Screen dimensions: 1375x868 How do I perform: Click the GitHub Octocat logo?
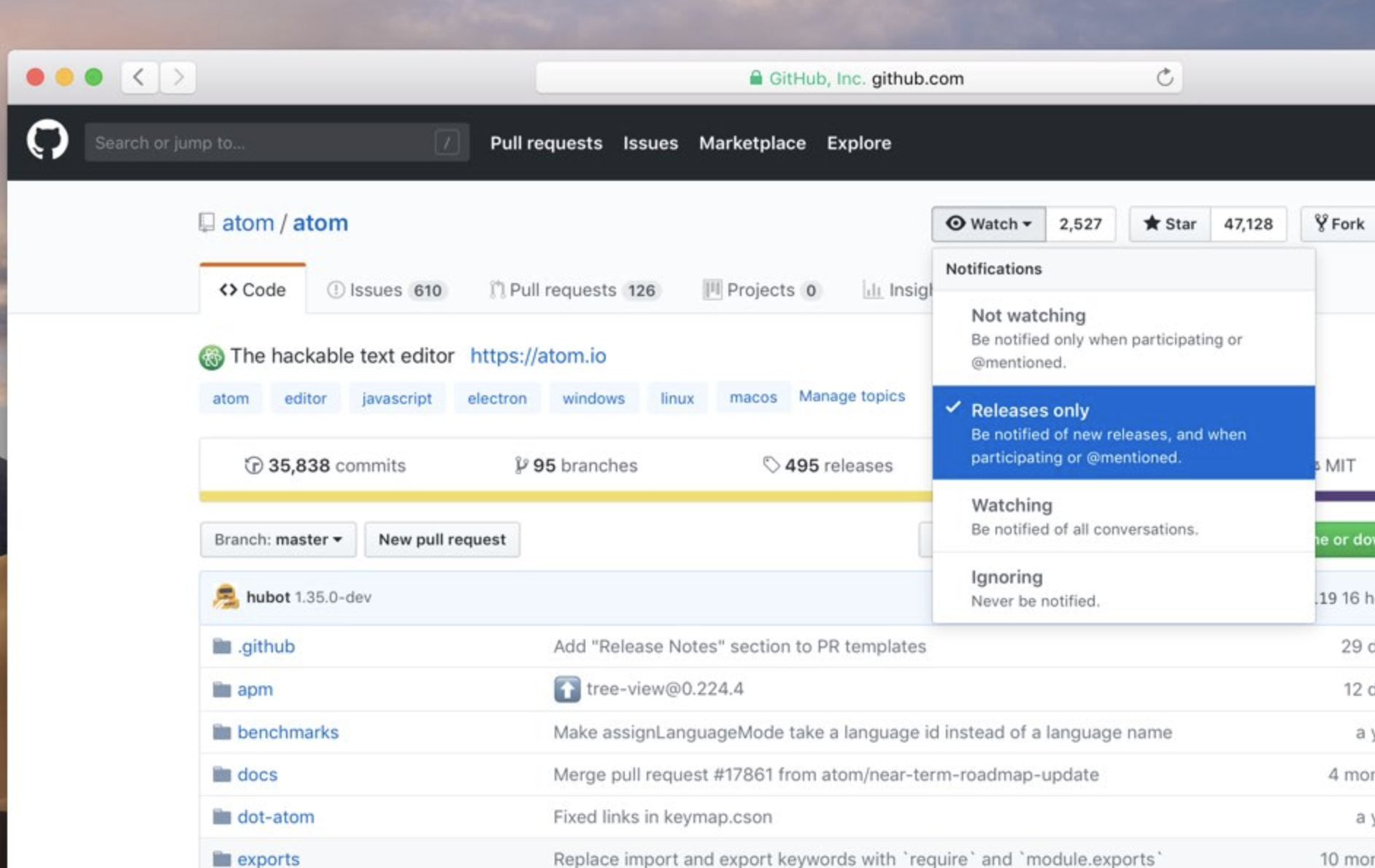coord(47,140)
